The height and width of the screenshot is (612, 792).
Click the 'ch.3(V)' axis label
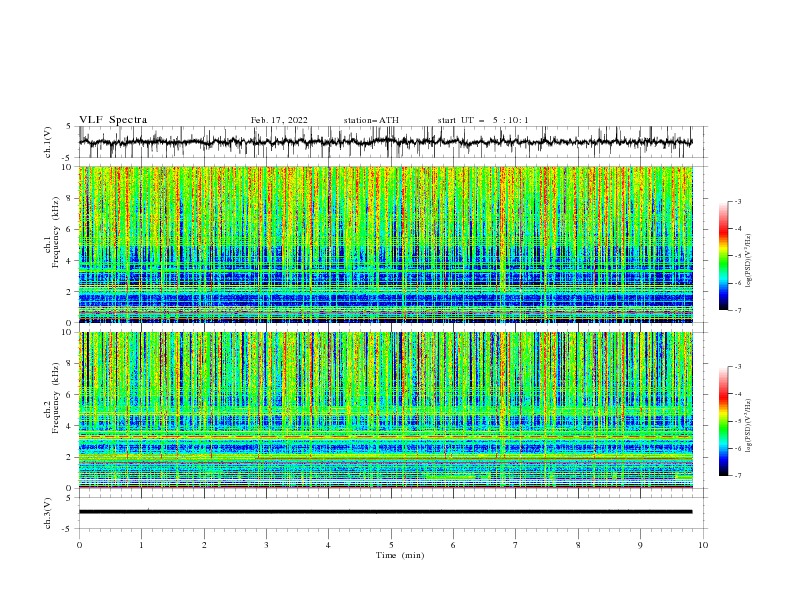tap(48, 513)
